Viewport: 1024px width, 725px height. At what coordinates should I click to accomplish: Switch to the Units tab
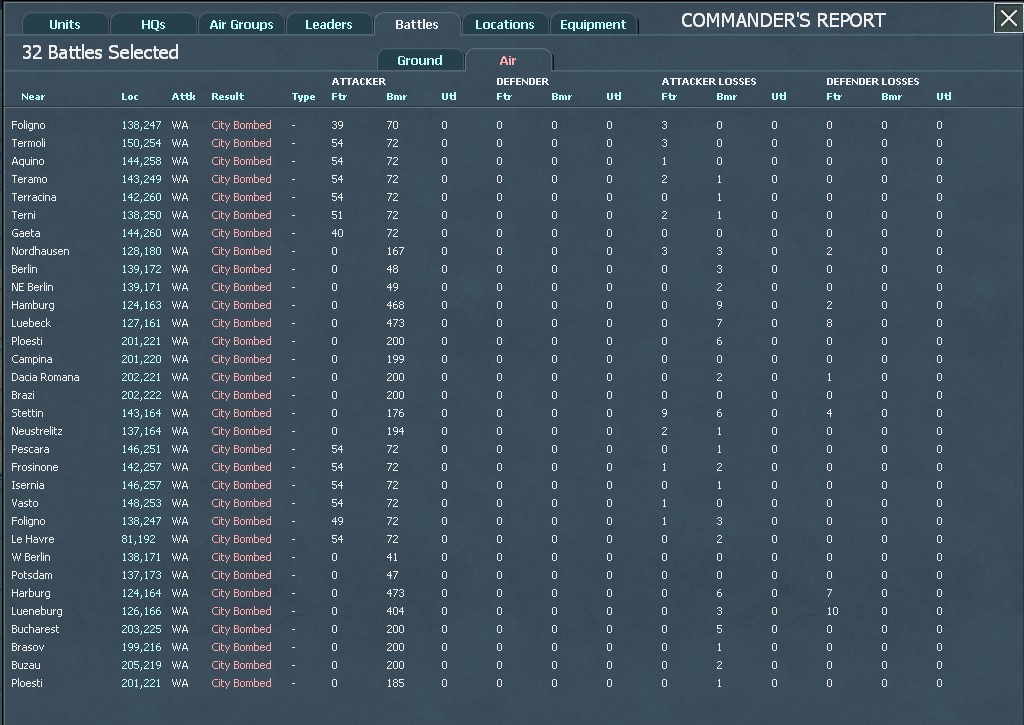click(65, 25)
